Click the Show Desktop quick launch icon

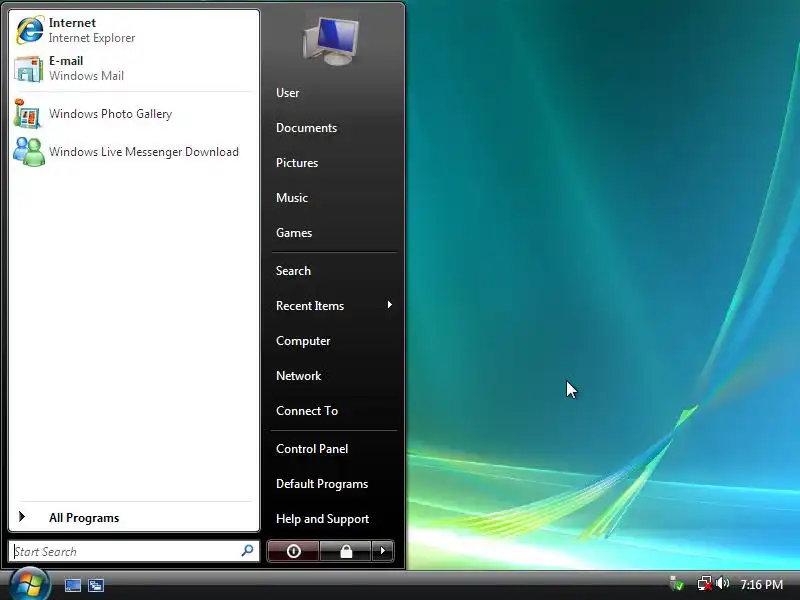click(72, 585)
